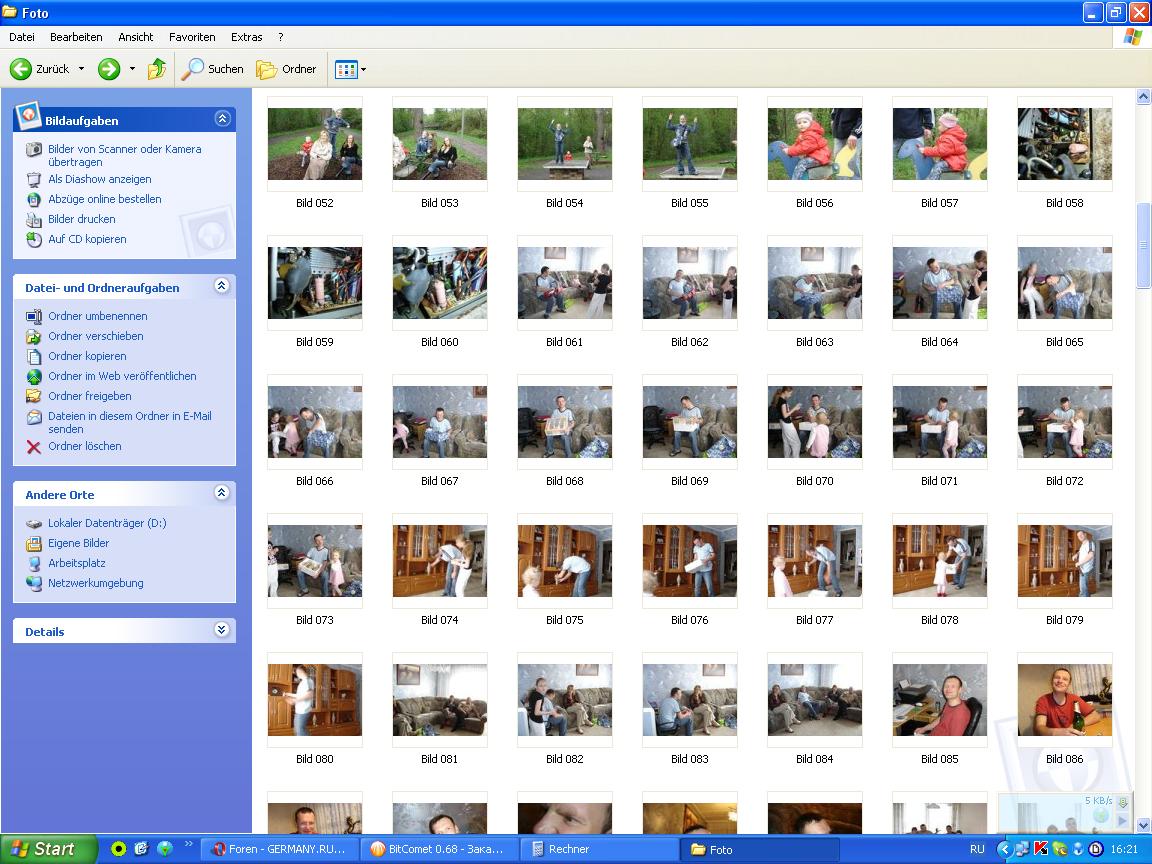Click the move-folder icon beside Ordner verschieben
This screenshot has height=864, width=1152.
34,336
